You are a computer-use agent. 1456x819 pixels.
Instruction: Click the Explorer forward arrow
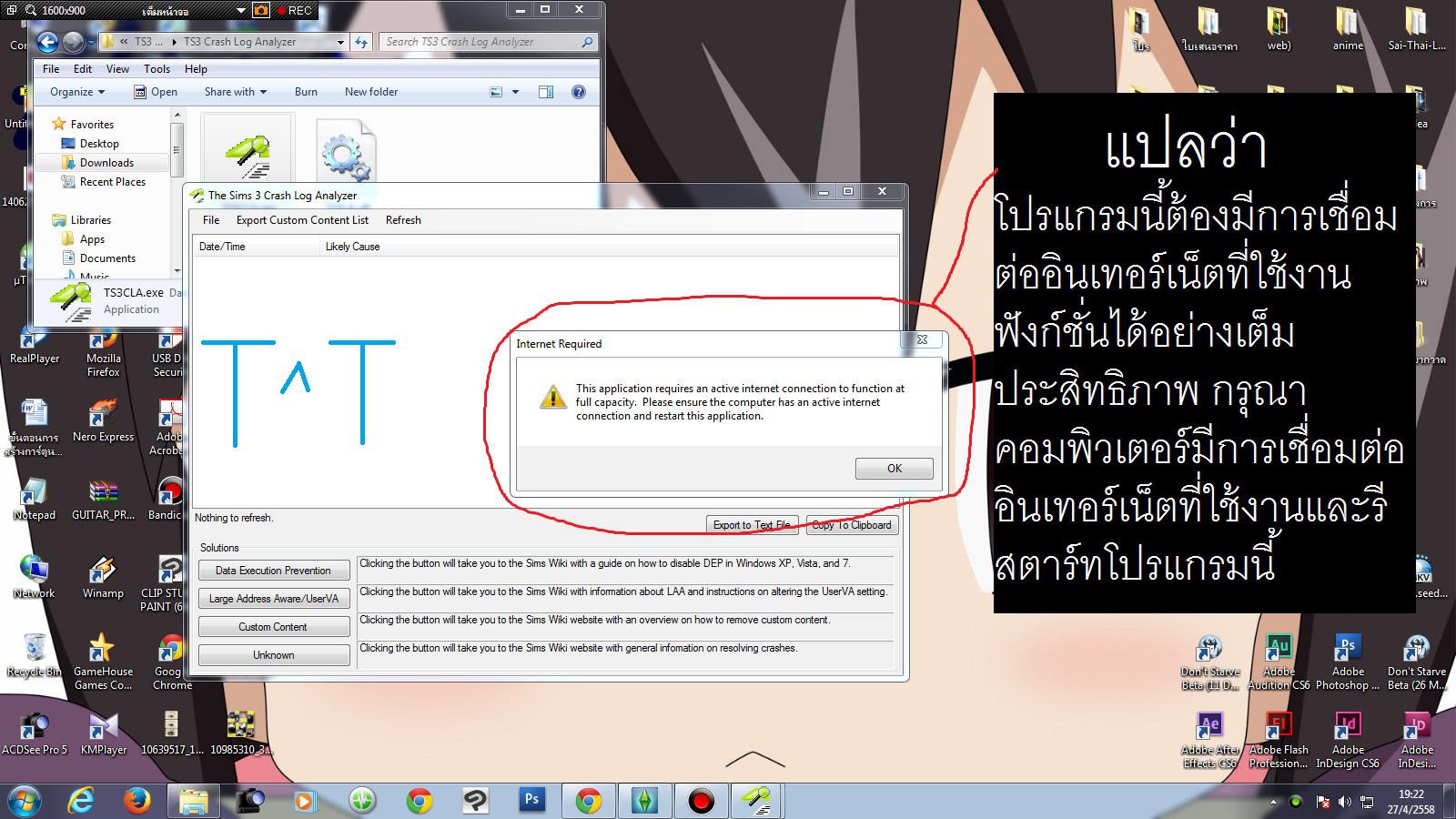73,42
